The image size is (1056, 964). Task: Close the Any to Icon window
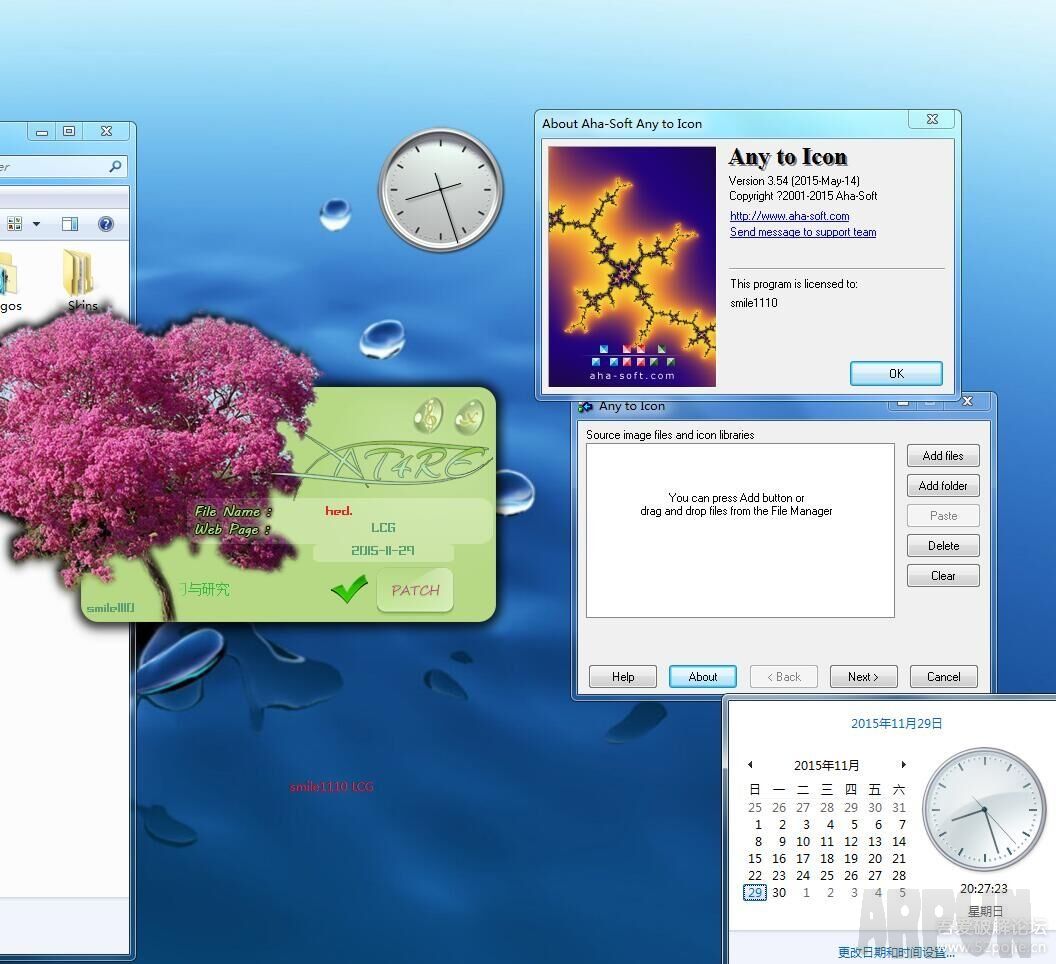[968, 401]
